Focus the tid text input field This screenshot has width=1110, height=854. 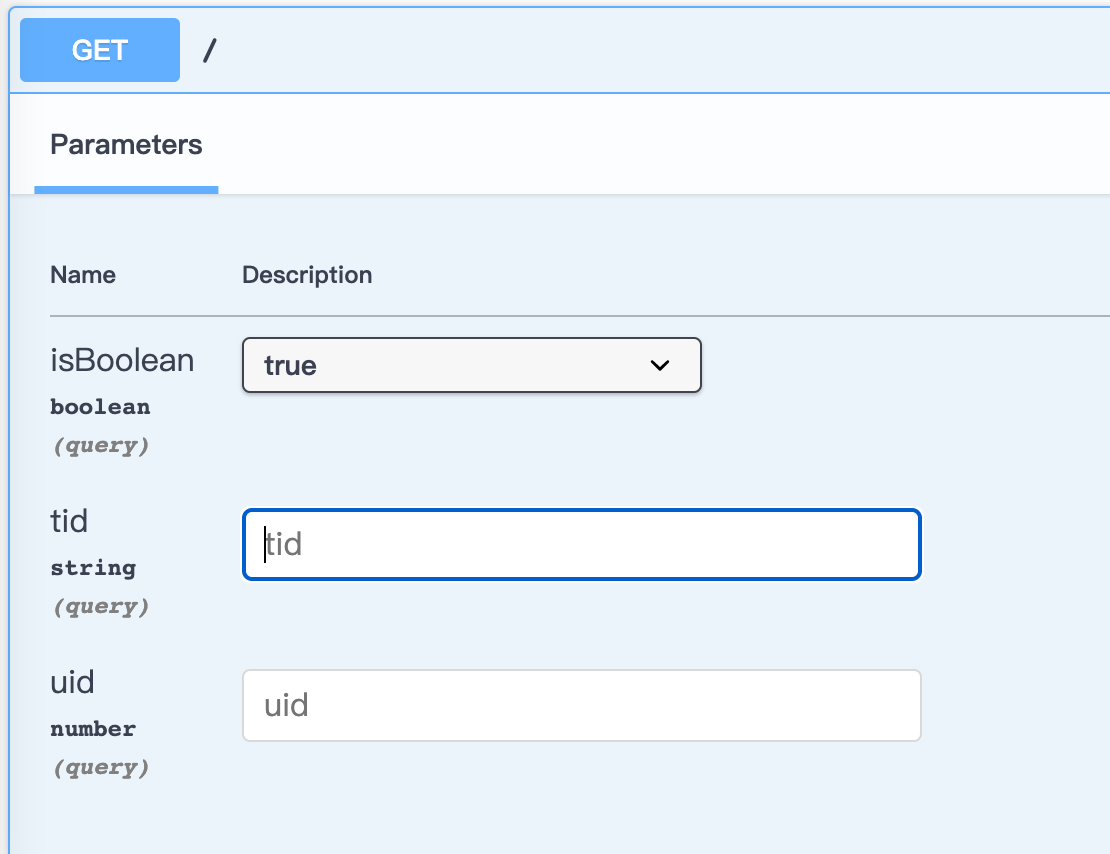point(581,545)
